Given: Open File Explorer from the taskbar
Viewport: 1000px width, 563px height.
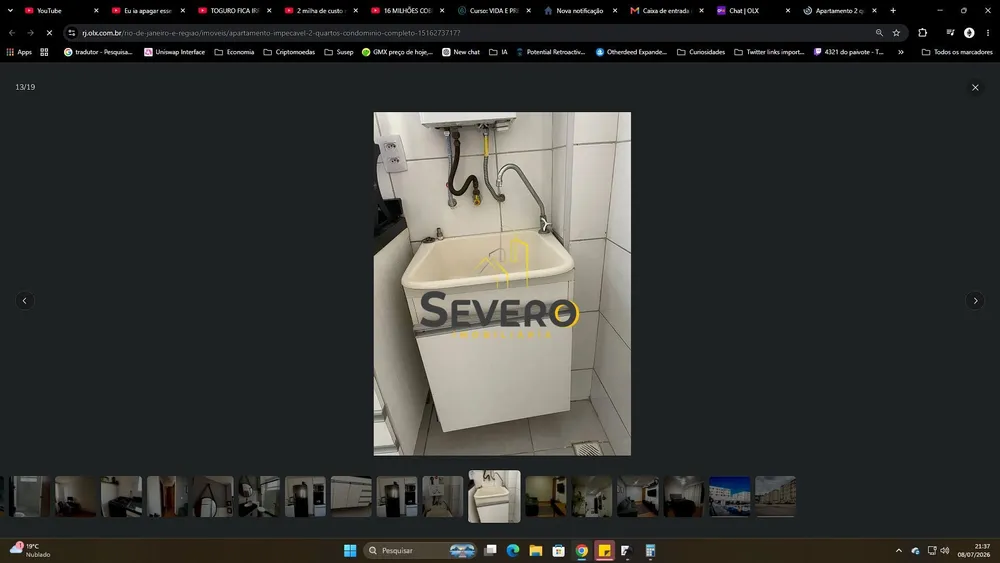Looking at the screenshot, I should click(x=536, y=550).
